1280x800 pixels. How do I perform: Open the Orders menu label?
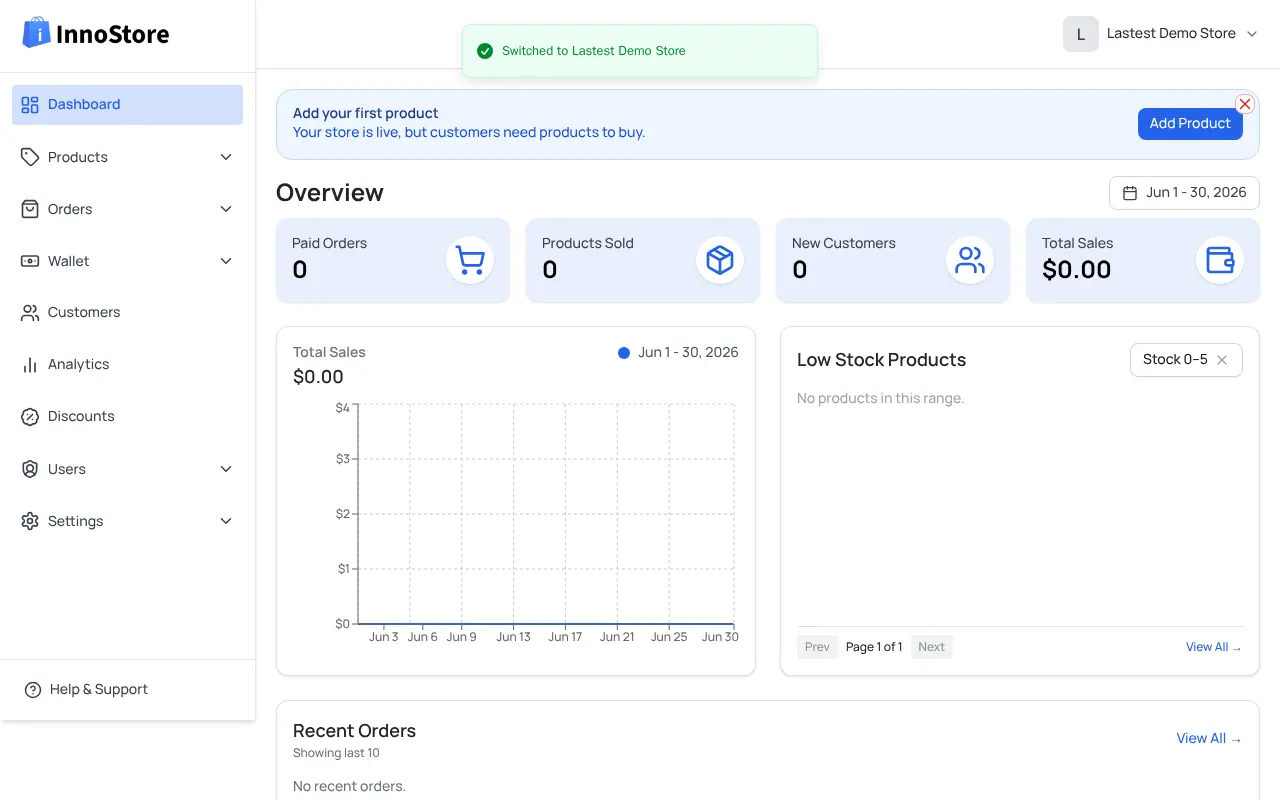pyautogui.click(x=70, y=209)
